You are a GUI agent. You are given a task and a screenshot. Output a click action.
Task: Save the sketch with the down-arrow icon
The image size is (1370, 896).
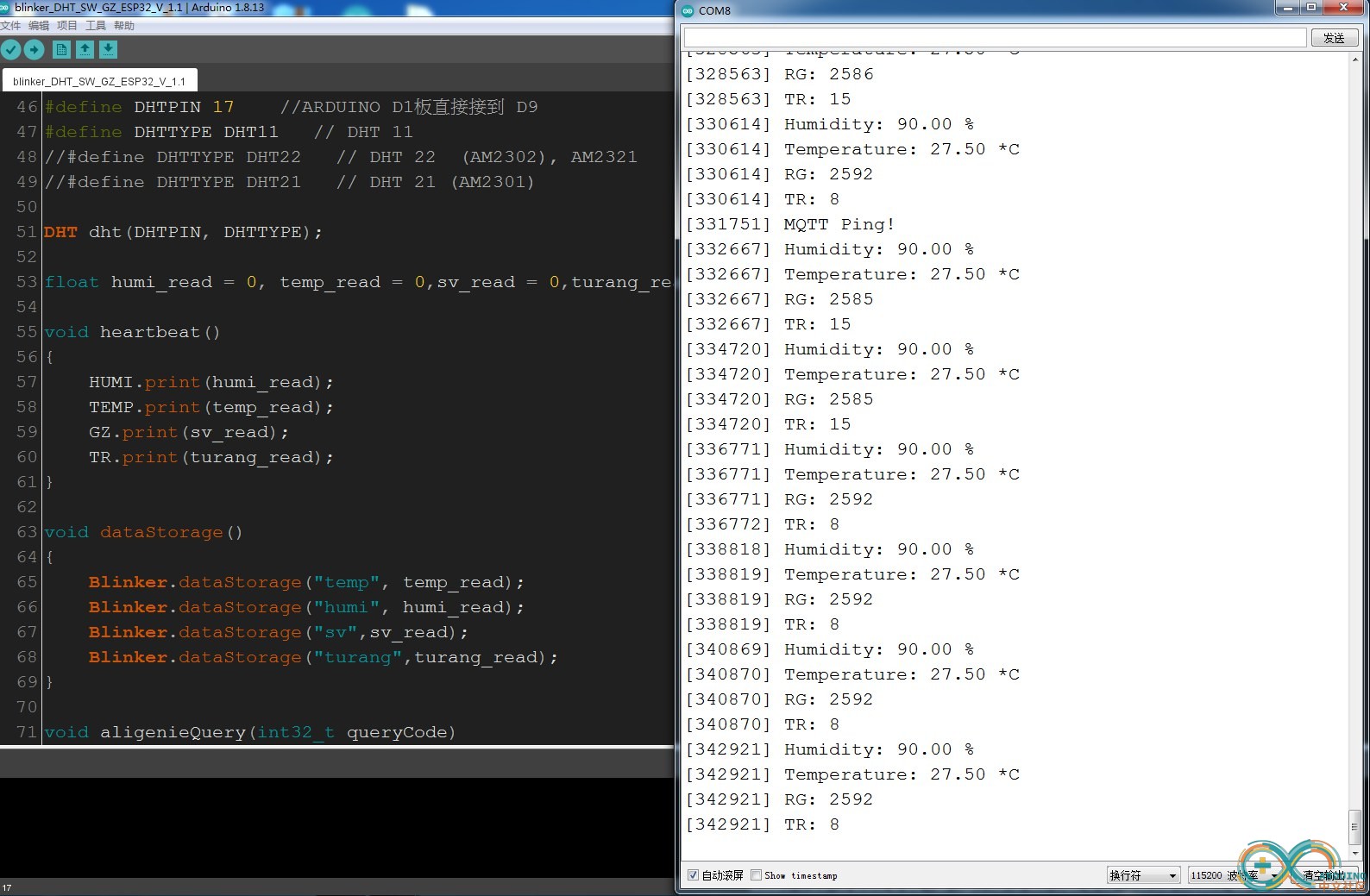(x=108, y=50)
